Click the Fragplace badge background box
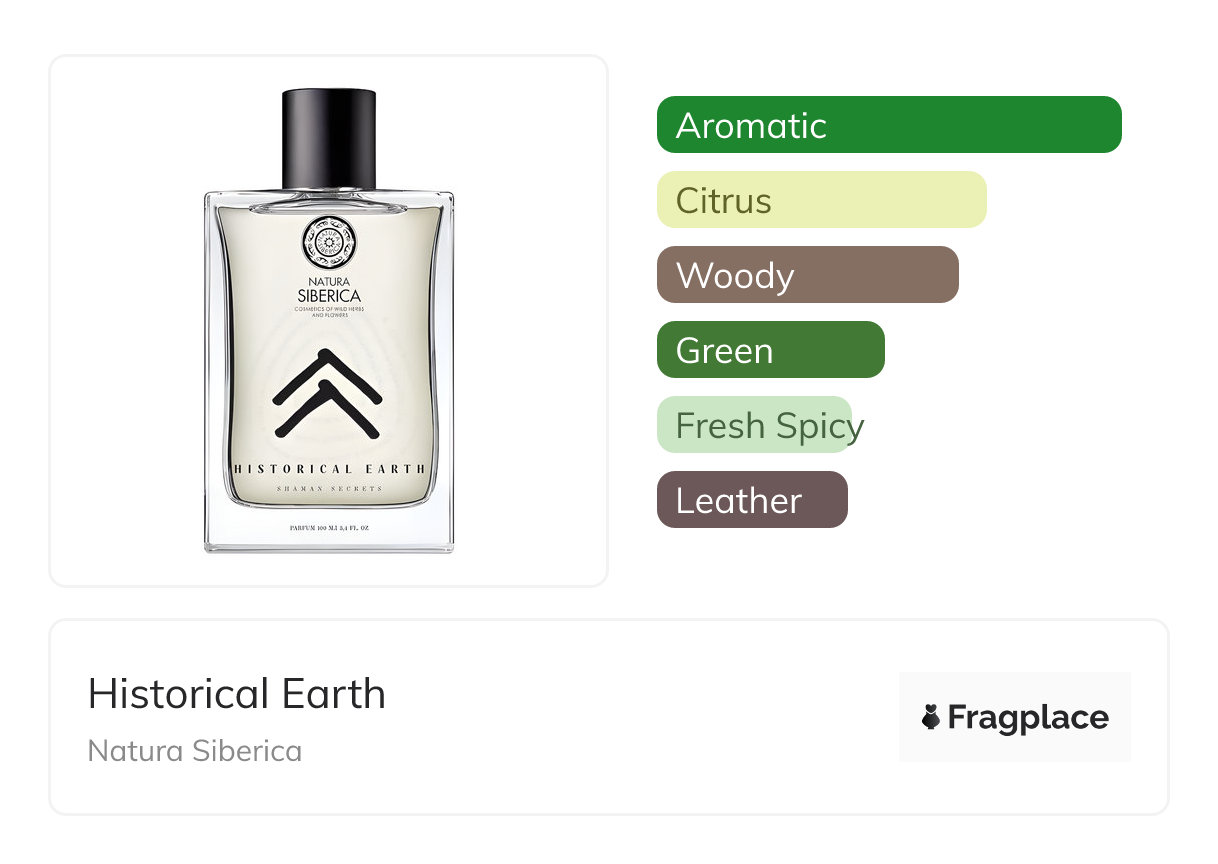 coord(1015,717)
